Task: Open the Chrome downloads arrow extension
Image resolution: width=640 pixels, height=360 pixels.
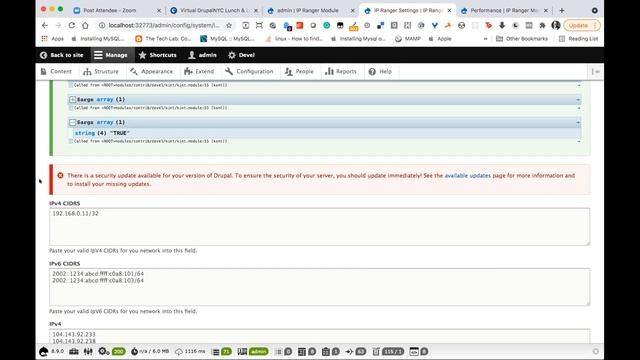Action: pos(502,25)
